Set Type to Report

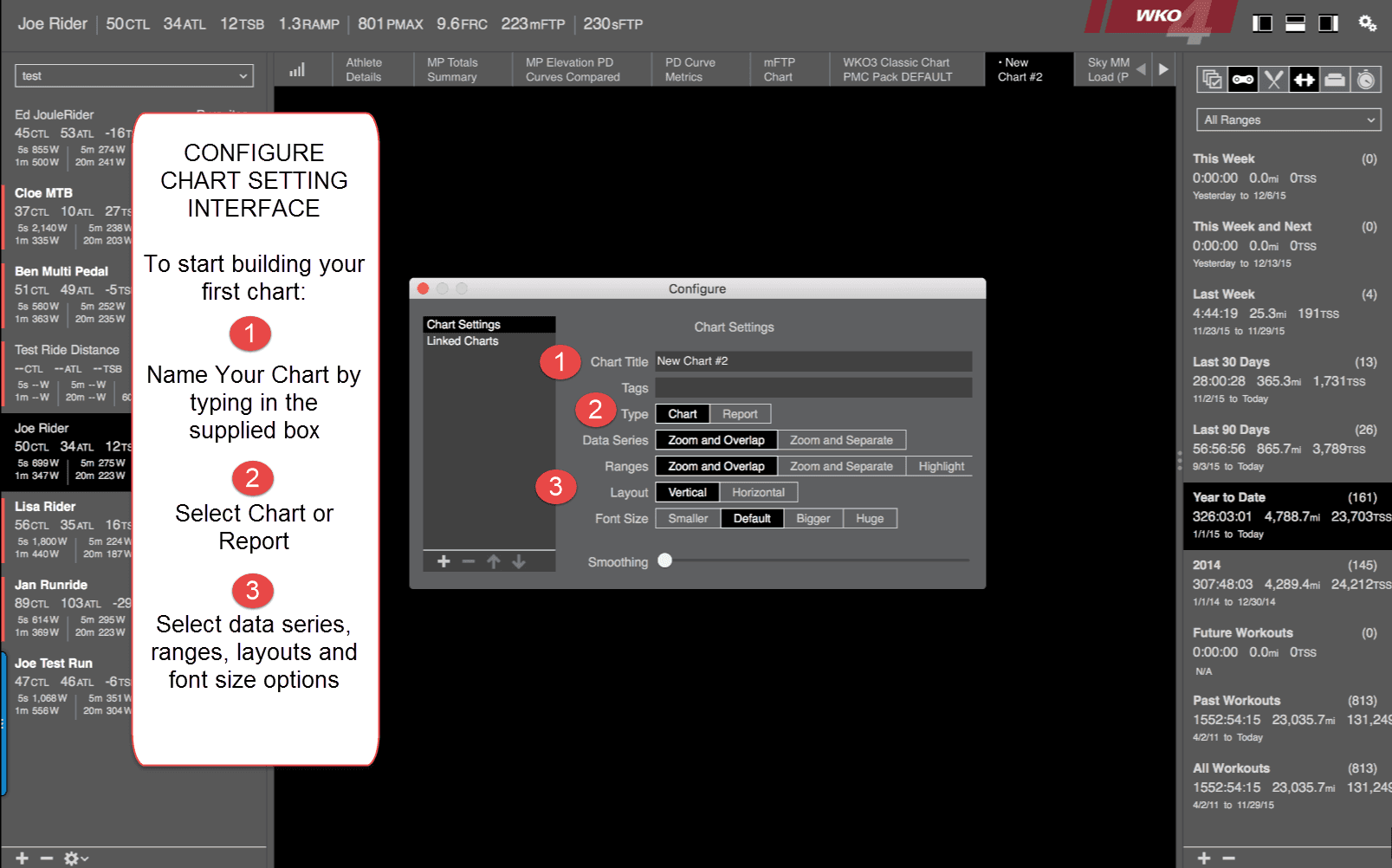click(740, 414)
